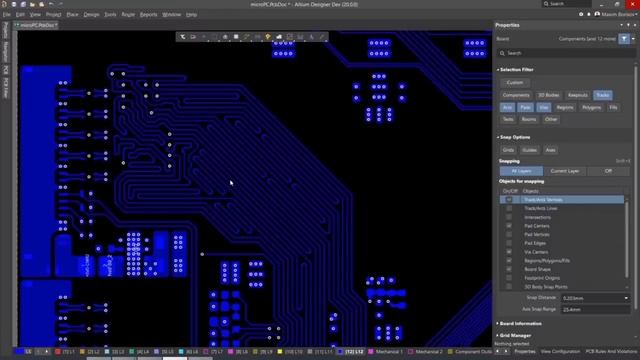Screen dimensions: 640x360
Task: Click the search magnifier in title bar
Action: coord(546,4)
